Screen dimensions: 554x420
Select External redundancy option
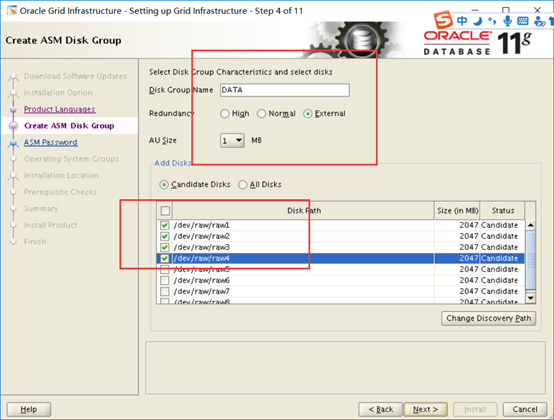coord(307,114)
